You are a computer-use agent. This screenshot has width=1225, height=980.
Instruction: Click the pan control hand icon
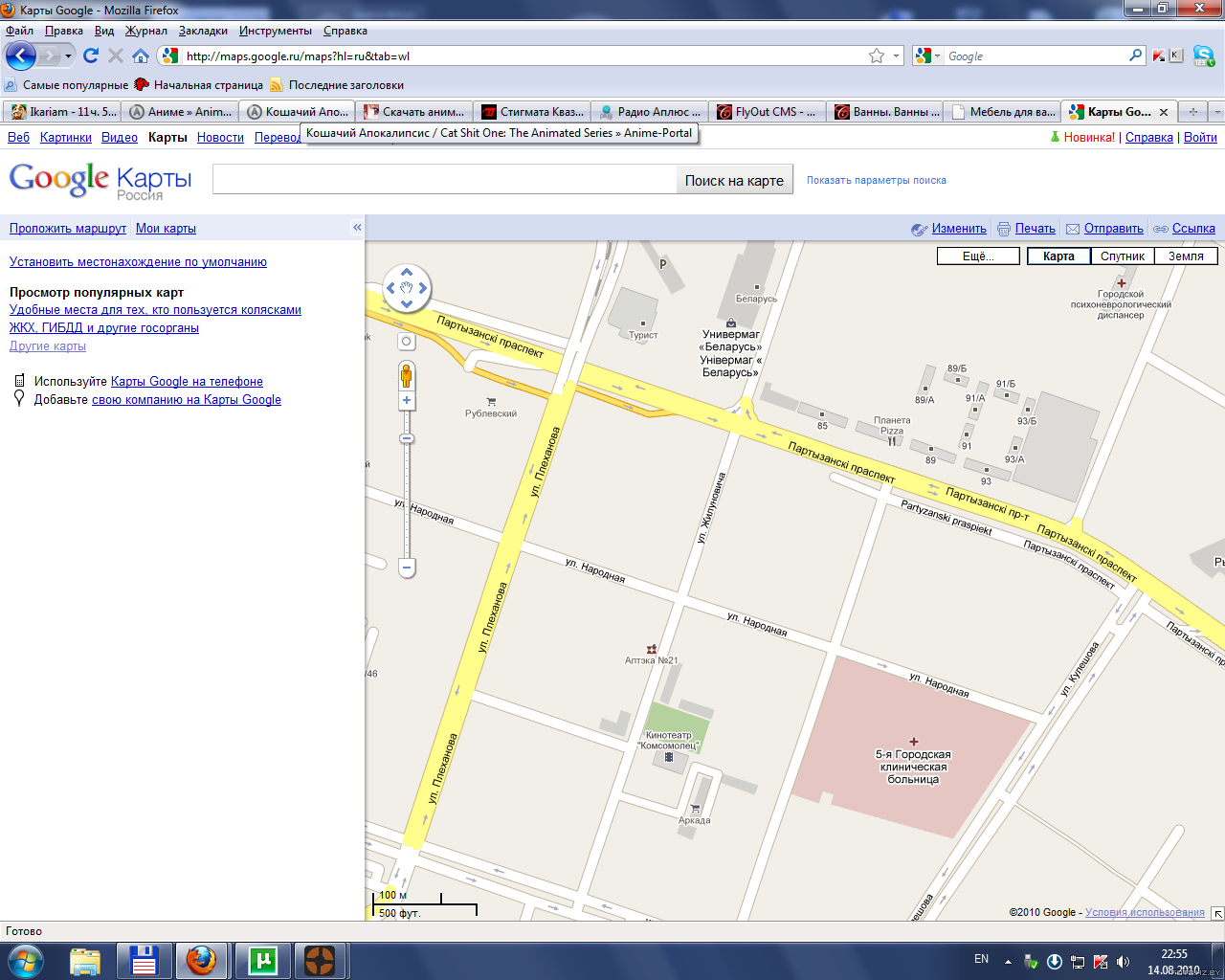coord(407,287)
